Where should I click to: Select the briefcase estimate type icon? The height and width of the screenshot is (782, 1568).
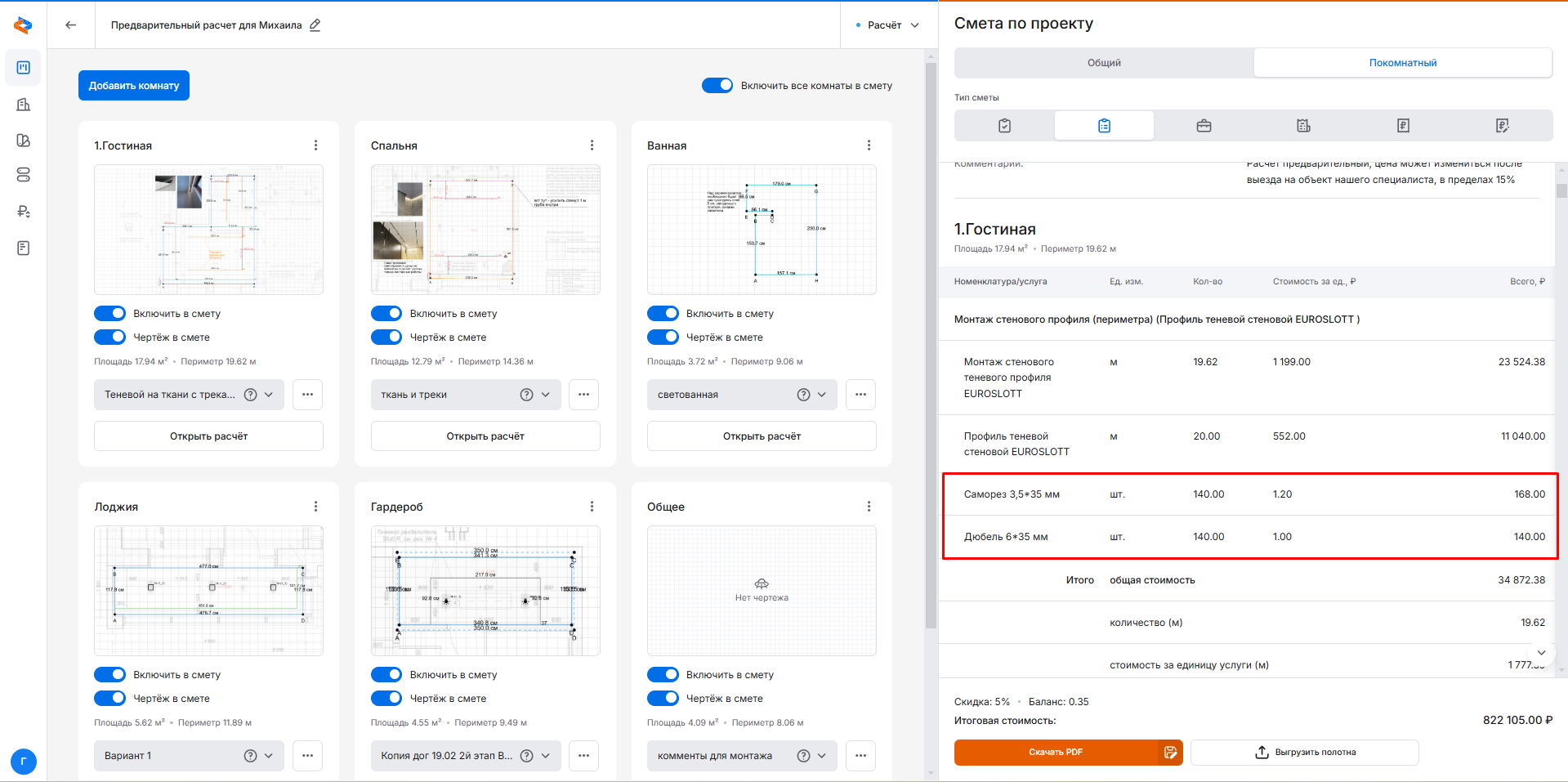click(1204, 126)
